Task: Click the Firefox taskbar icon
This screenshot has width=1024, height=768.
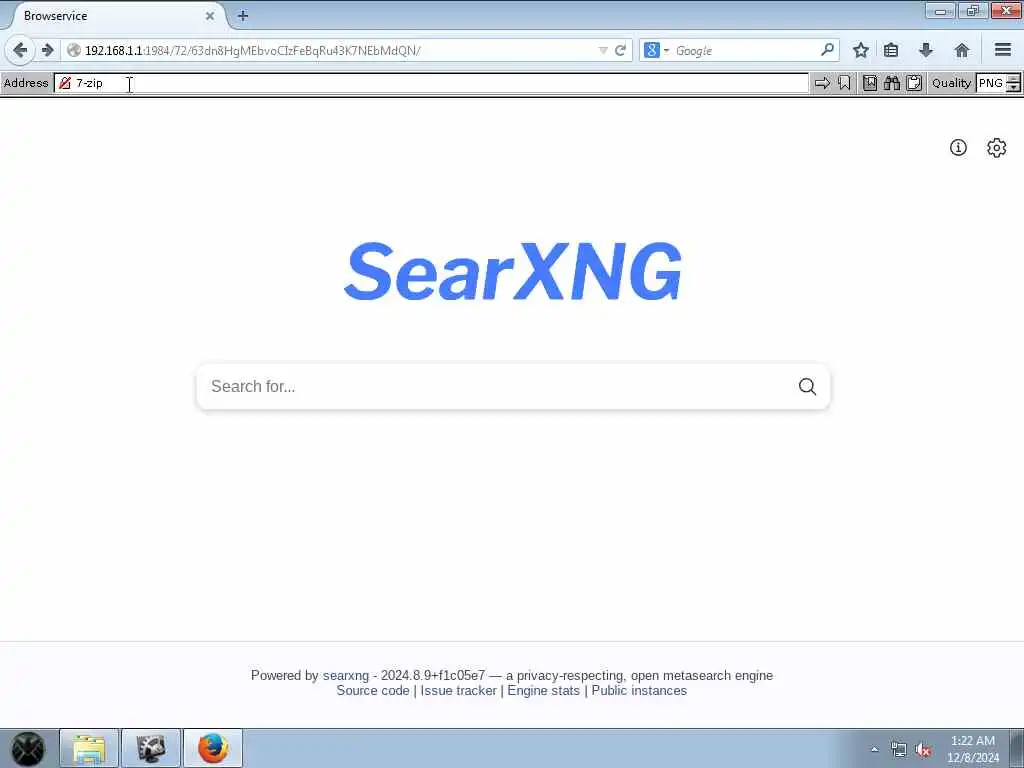Action: point(213,748)
